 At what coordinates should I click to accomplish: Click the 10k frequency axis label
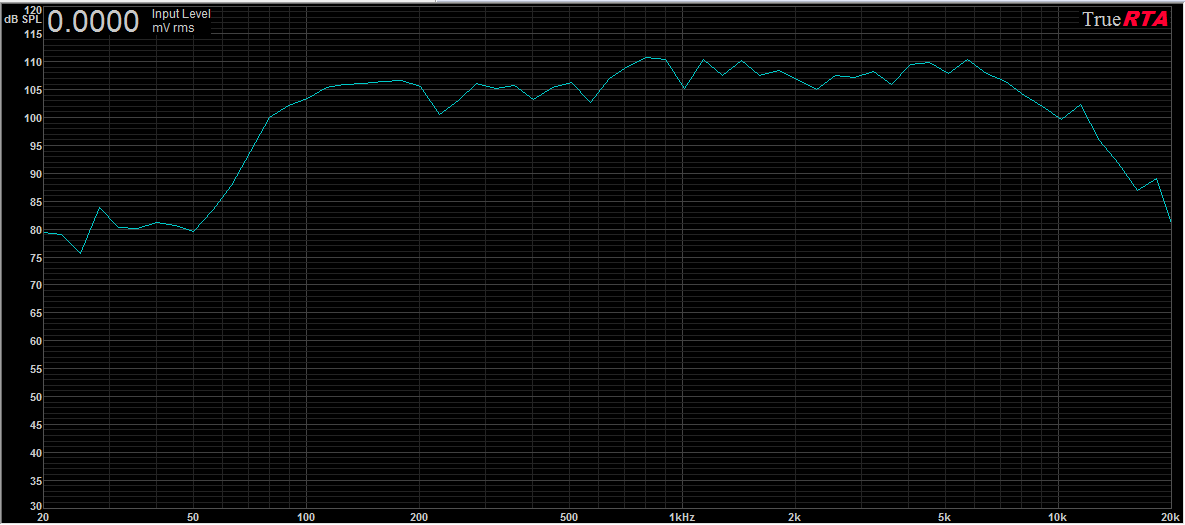(1057, 517)
